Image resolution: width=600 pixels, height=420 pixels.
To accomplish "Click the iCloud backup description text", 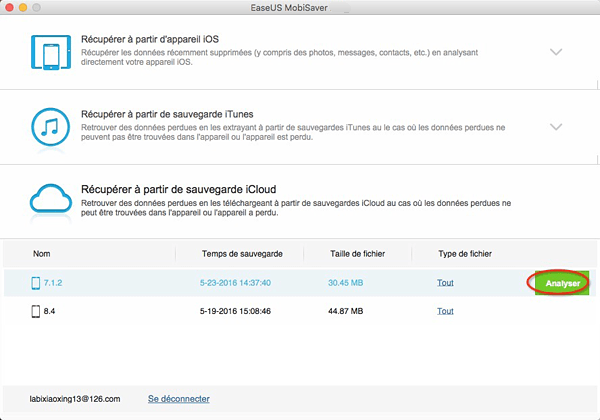I will pos(296,208).
